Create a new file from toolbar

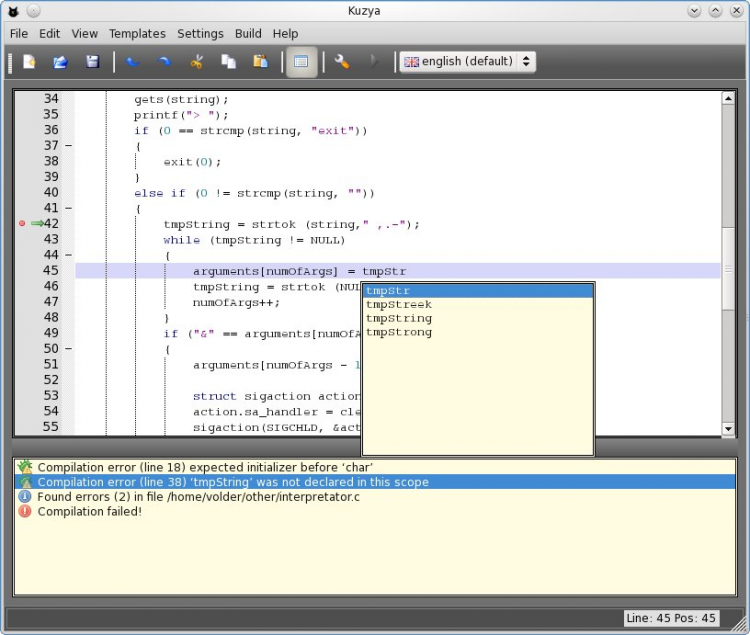pos(29,62)
